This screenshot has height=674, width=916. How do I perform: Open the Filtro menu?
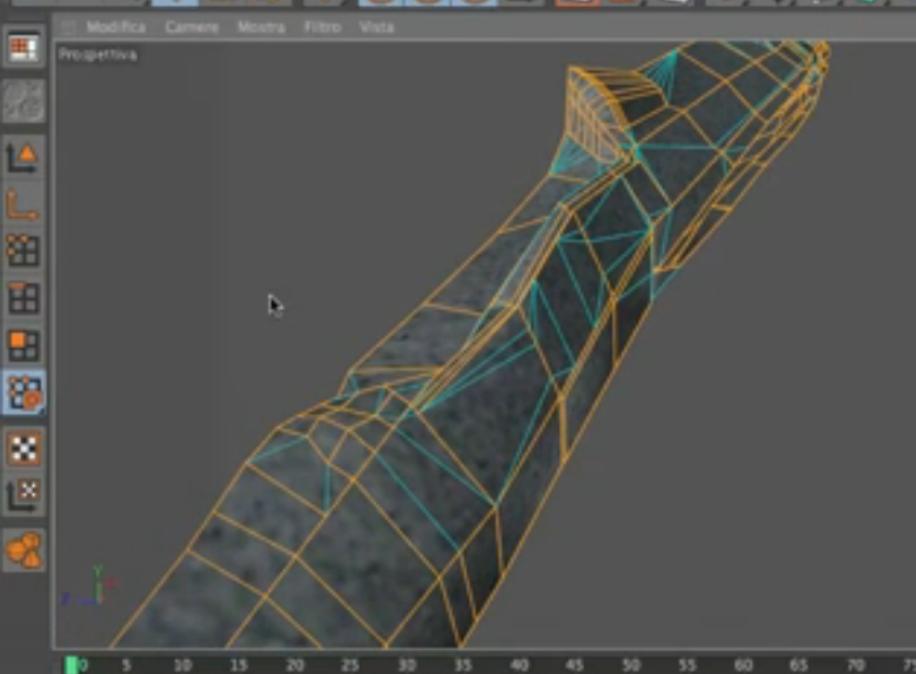[322, 27]
